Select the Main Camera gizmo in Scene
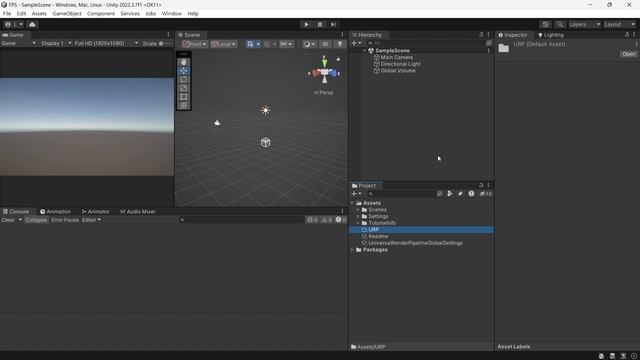 click(217, 122)
